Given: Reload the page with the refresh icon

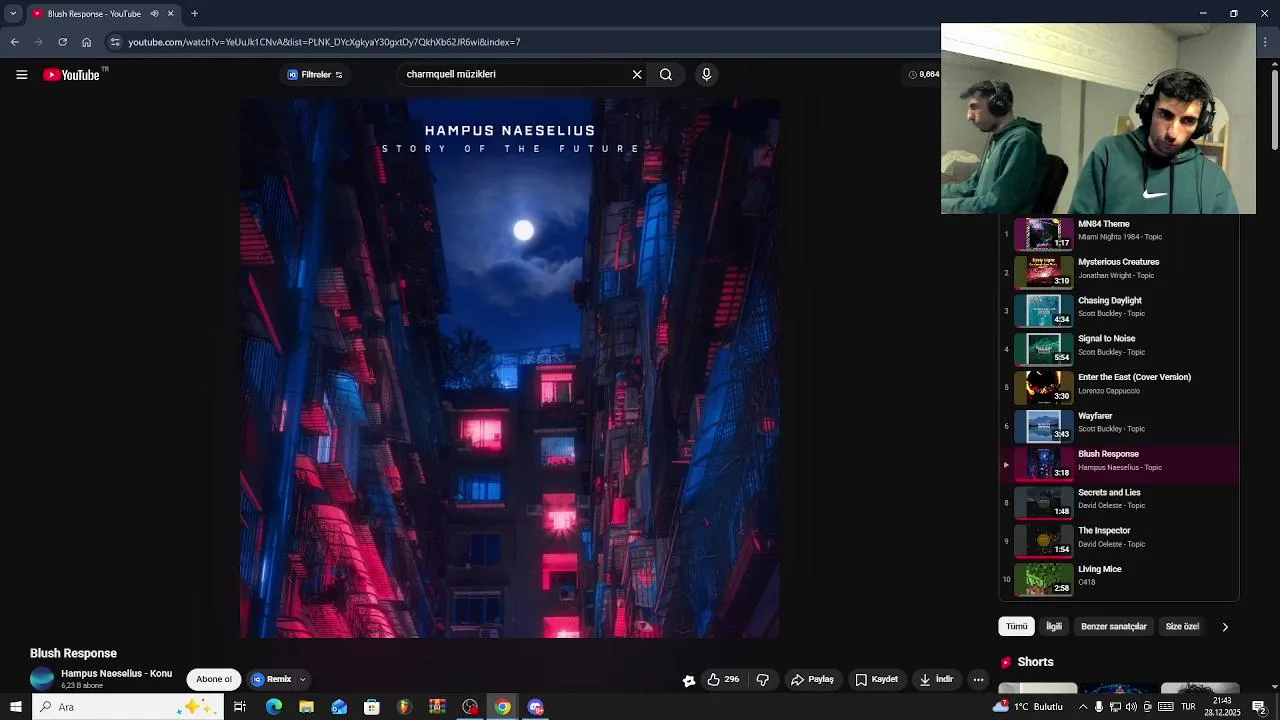Looking at the screenshot, I should [62, 42].
